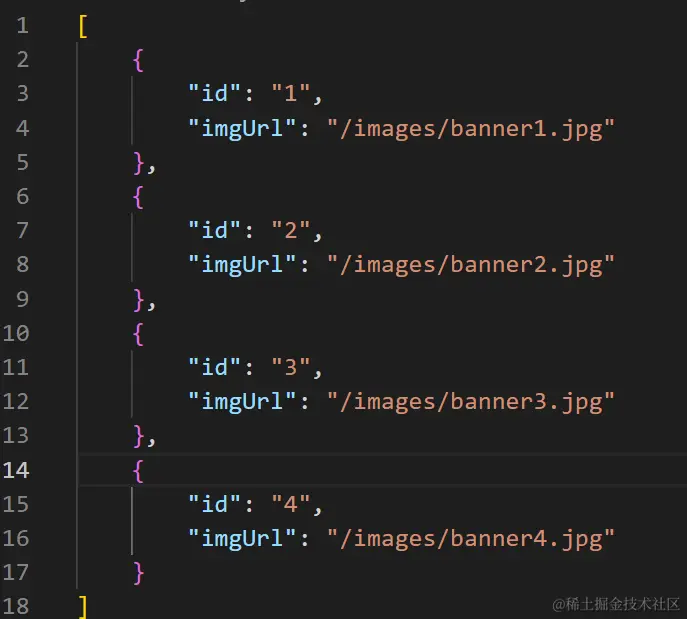
Task: Click the "imgUrl" key on line 8
Action: pyautogui.click(x=242, y=266)
